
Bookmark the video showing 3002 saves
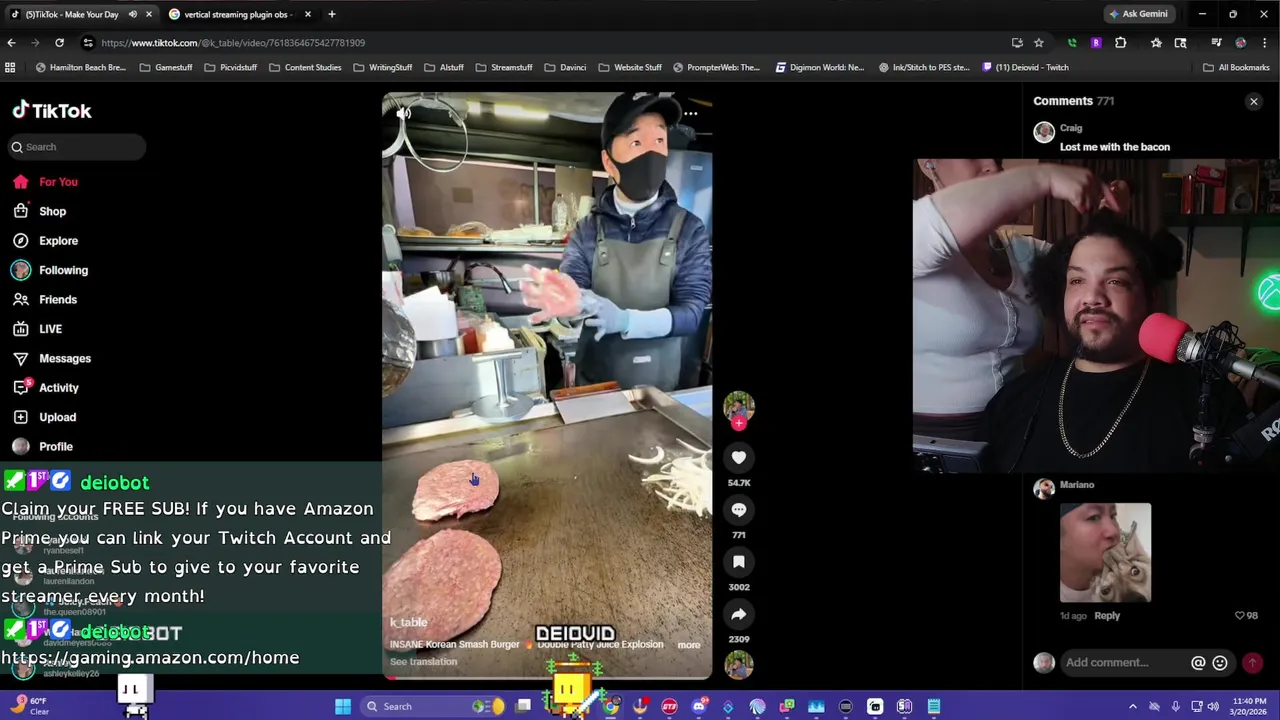739,562
